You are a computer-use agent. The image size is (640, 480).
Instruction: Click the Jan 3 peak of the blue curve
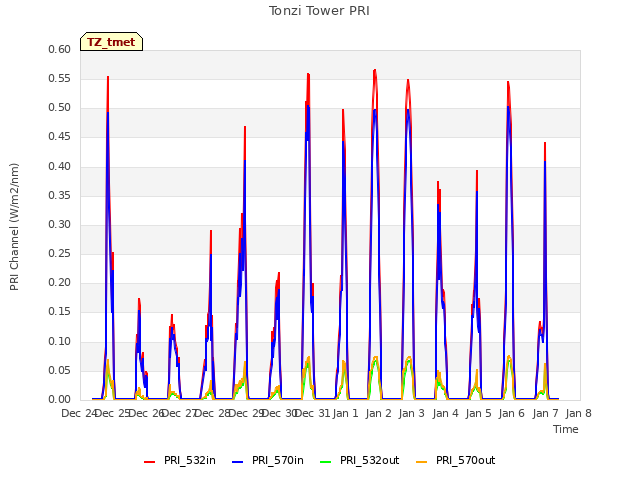pyautogui.click(x=408, y=110)
